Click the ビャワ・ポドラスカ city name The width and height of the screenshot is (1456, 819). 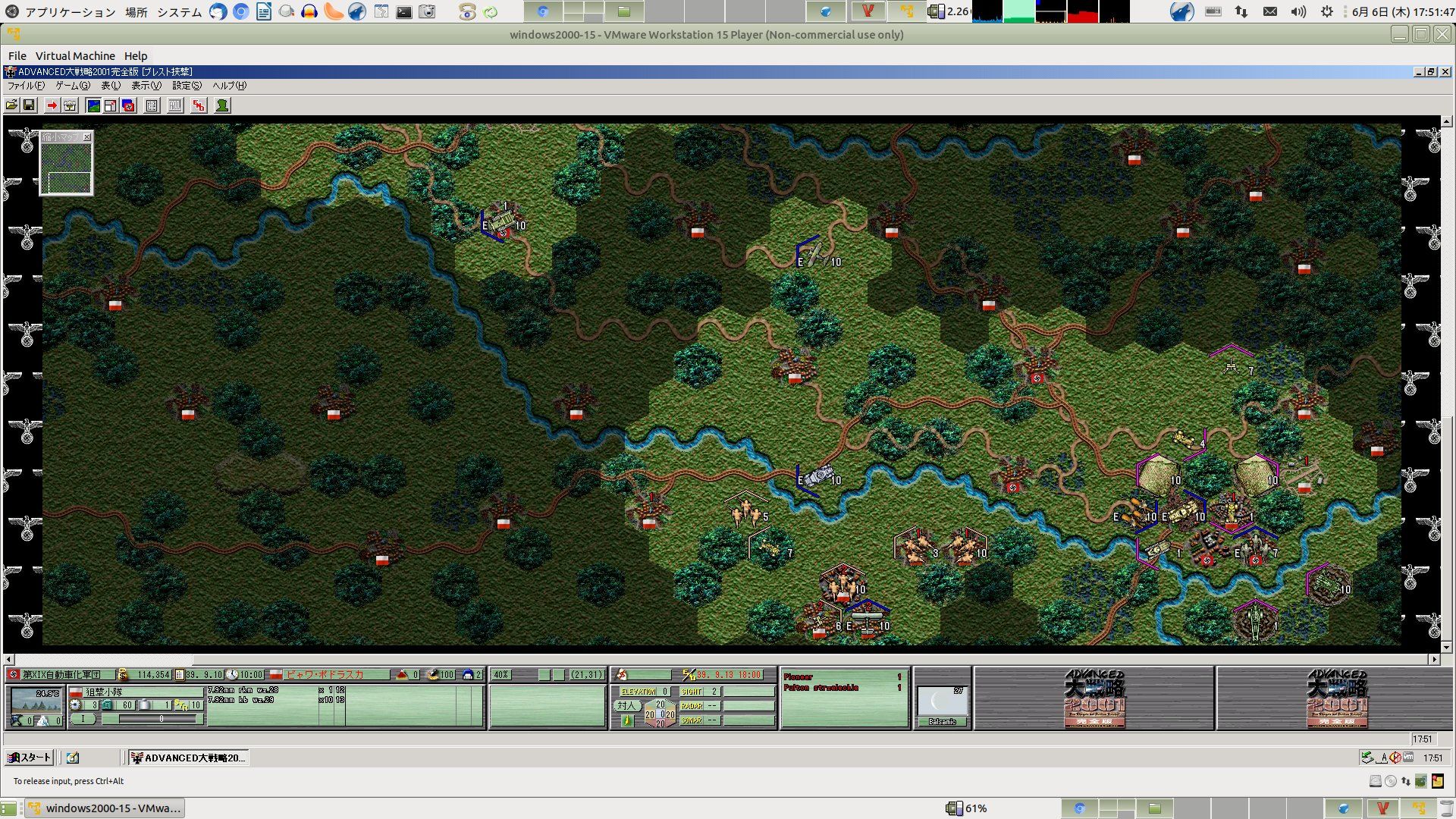point(325,675)
